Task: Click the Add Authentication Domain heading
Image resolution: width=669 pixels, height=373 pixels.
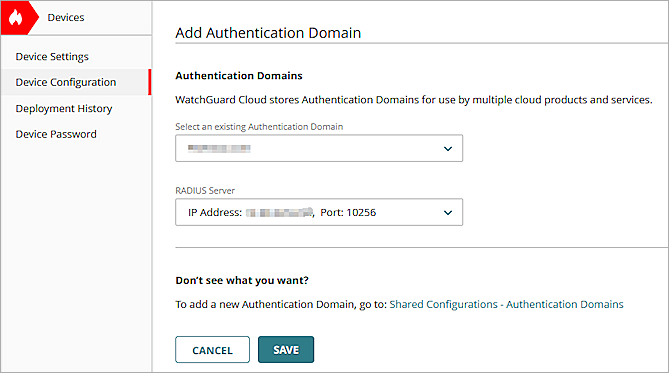Action: [268, 33]
